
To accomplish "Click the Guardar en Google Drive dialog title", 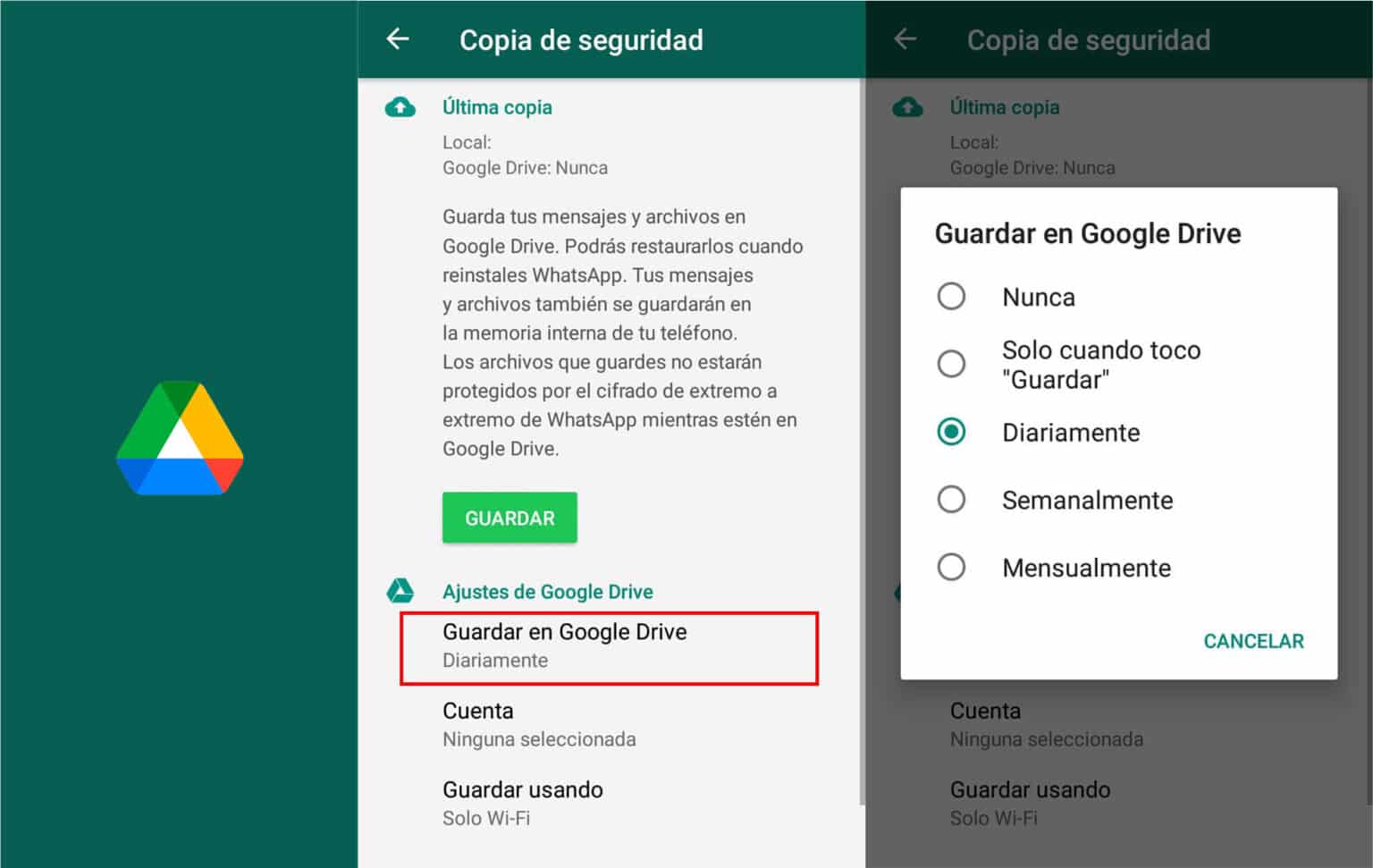I will 1088,233.
